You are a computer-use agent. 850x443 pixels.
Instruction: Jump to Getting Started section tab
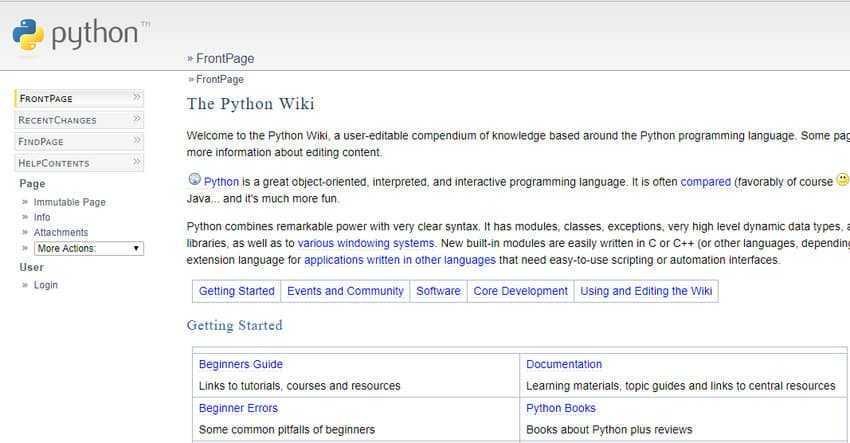[236, 291]
